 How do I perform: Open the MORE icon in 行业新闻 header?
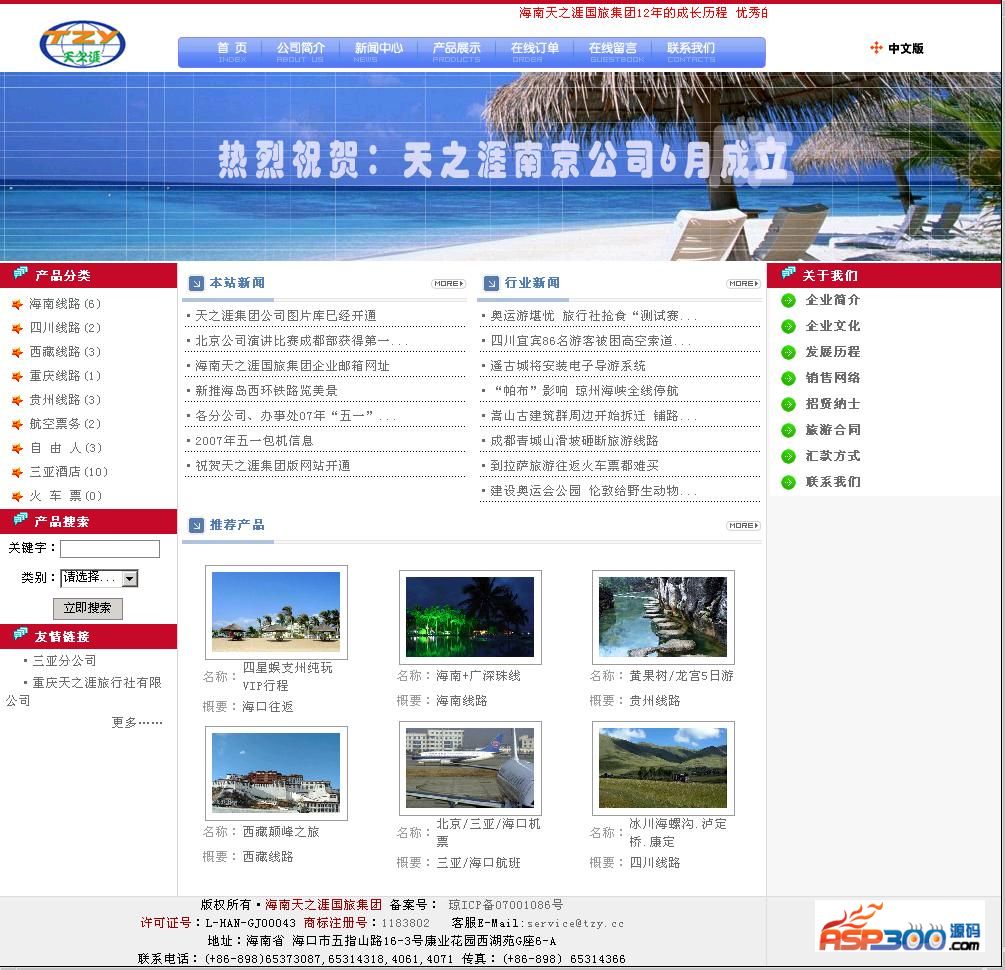coord(743,284)
